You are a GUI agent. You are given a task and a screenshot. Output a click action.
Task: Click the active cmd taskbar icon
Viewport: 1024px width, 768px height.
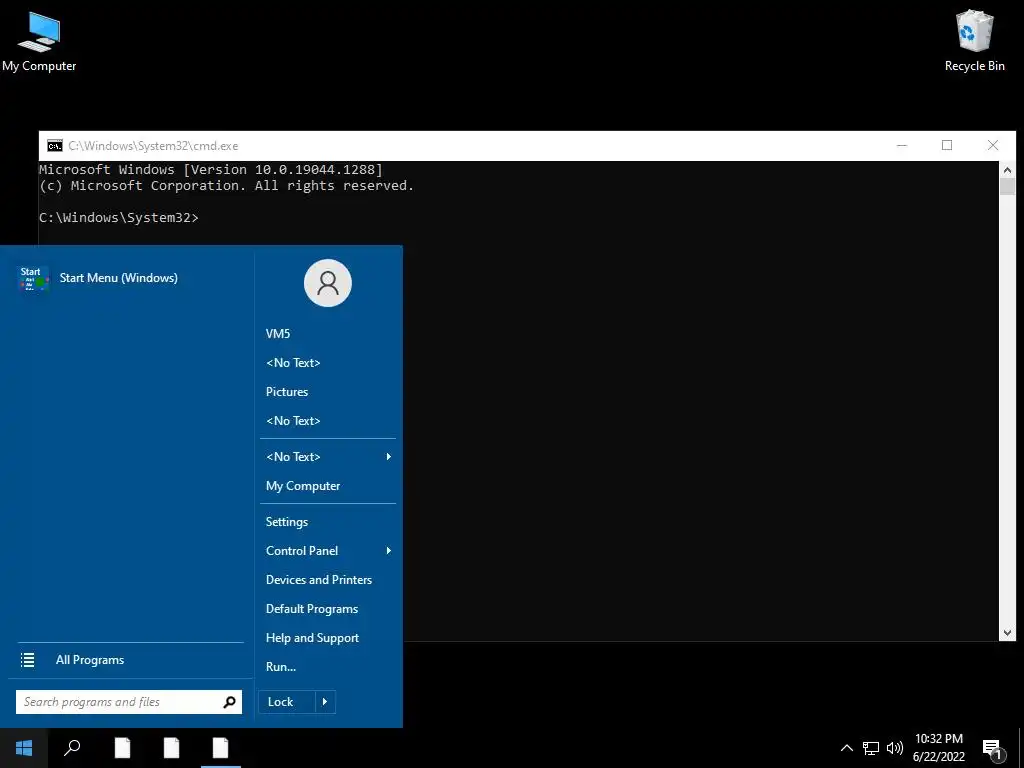click(x=221, y=748)
